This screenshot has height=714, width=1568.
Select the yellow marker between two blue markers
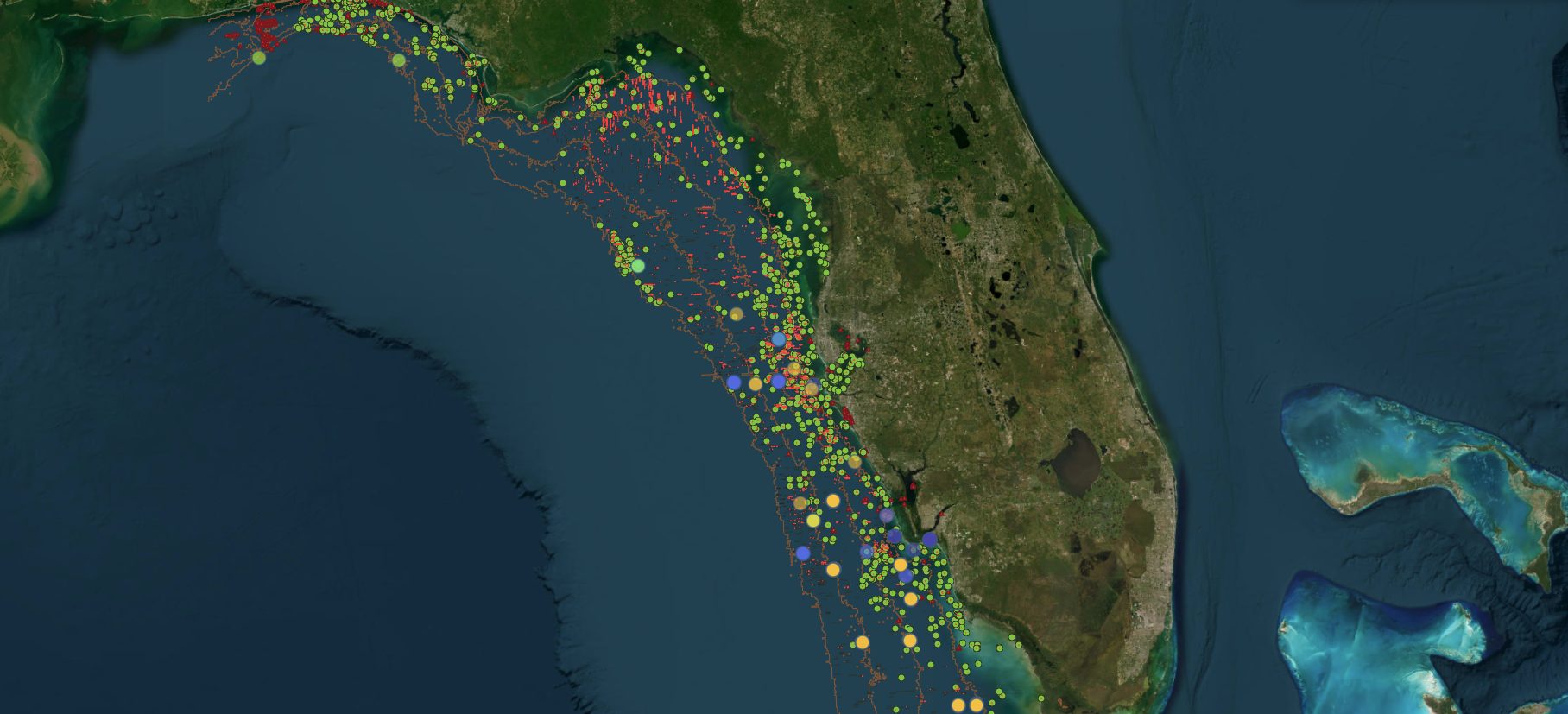click(x=756, y=384)
